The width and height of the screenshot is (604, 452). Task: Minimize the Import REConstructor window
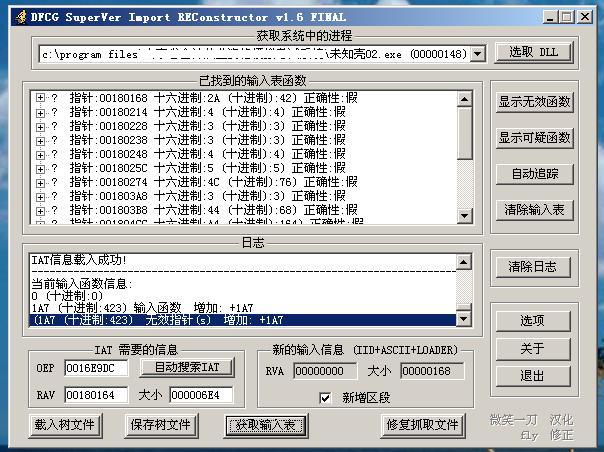point(550,17)
